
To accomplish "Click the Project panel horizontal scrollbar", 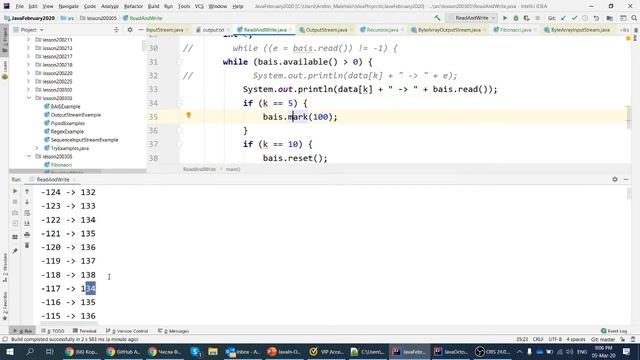I will [x=55, y=171].
